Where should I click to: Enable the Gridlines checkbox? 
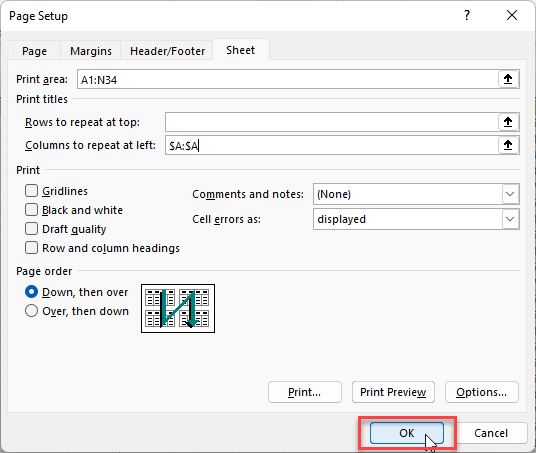31,191
